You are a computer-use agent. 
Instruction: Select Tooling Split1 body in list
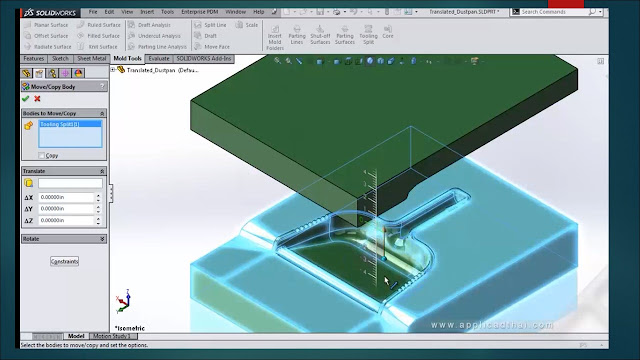70,124
